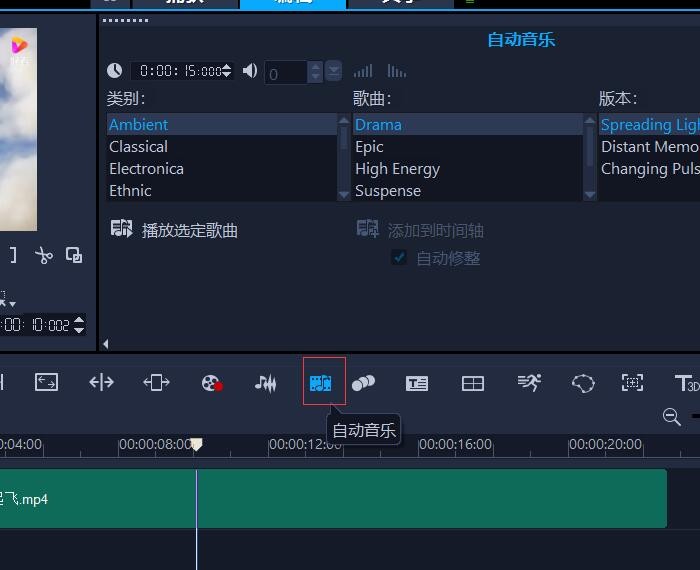Select the Epic song

point(468,146)
